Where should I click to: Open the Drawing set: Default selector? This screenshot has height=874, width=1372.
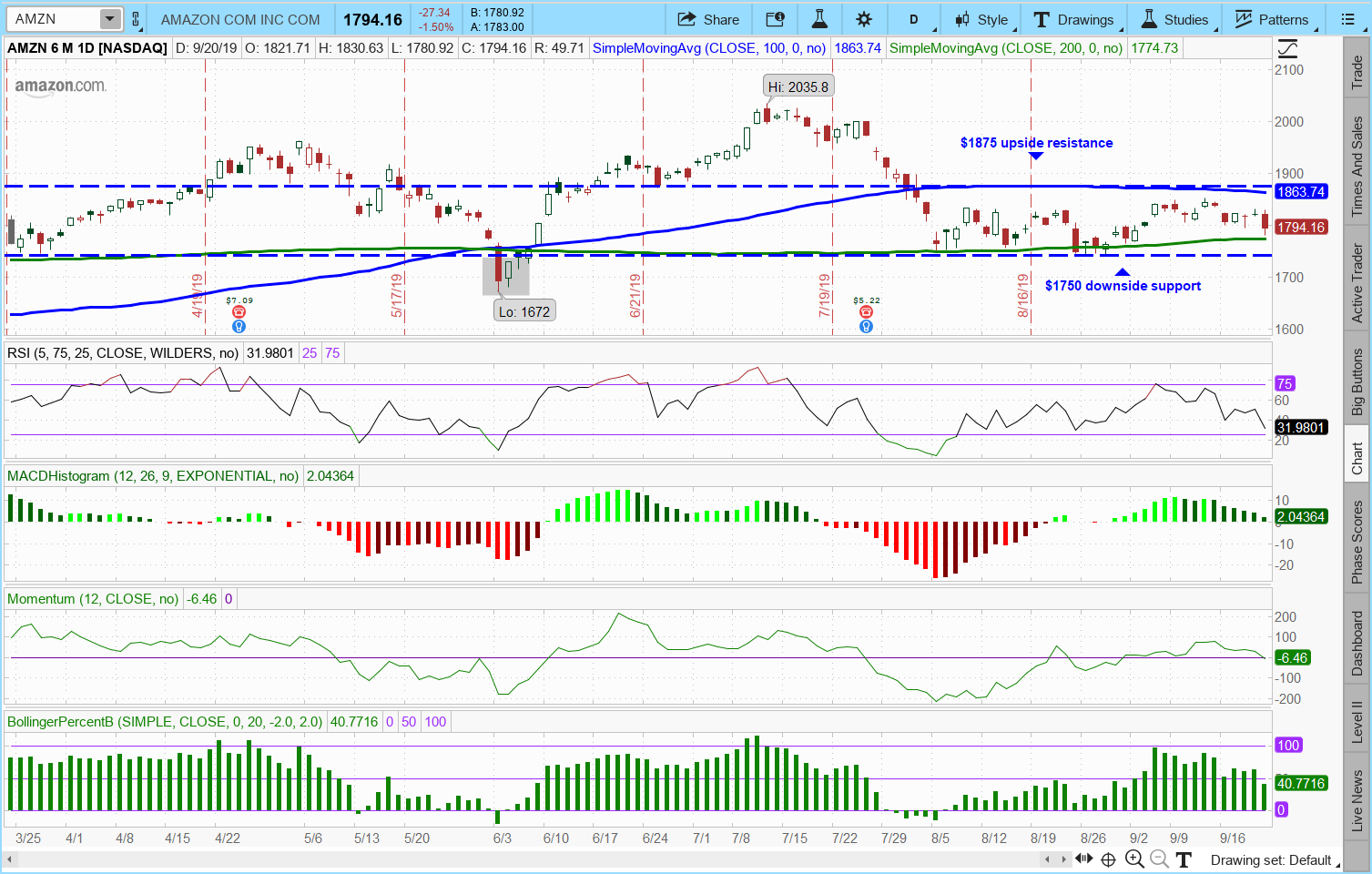pyautogui.click(x=1271, y=859)
